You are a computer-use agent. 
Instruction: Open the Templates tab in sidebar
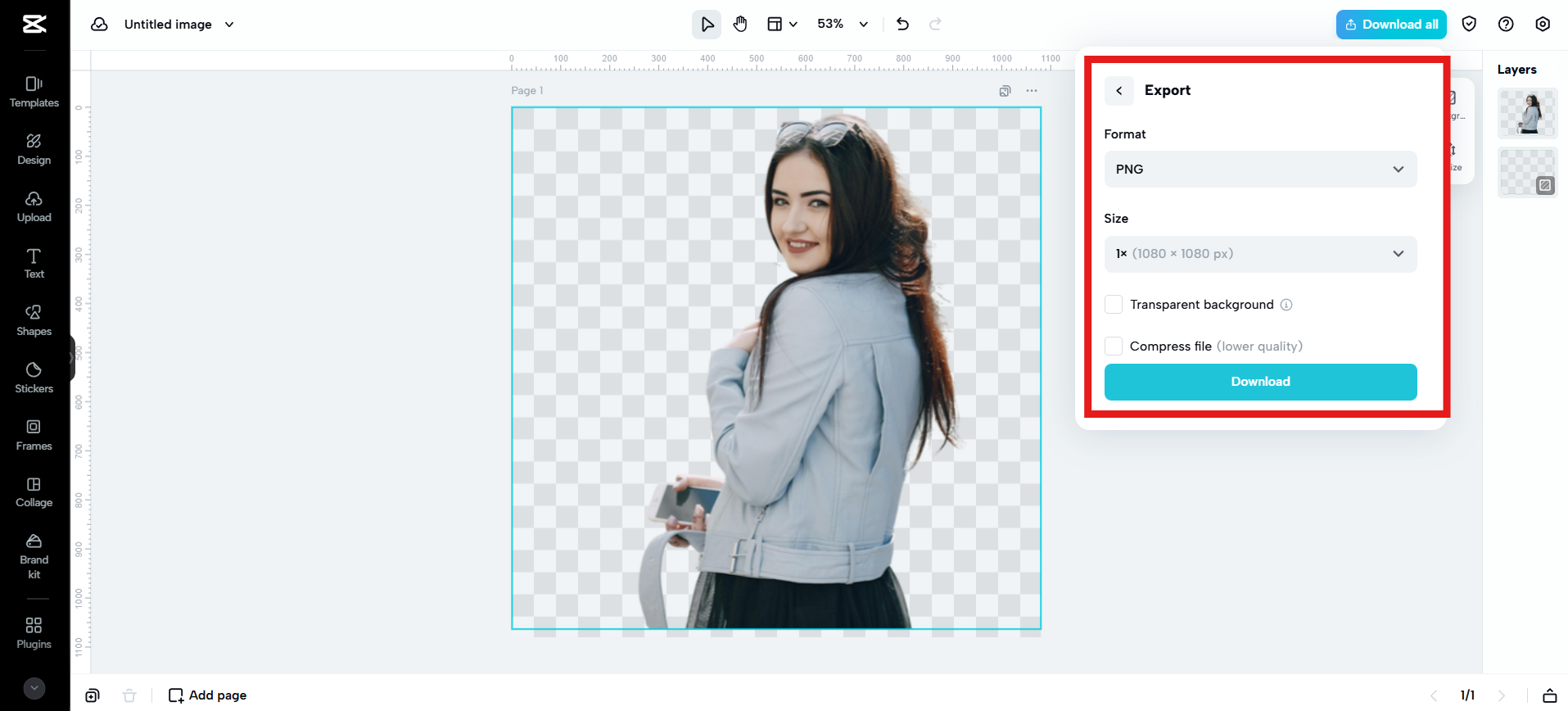click(x=34, y=92)
